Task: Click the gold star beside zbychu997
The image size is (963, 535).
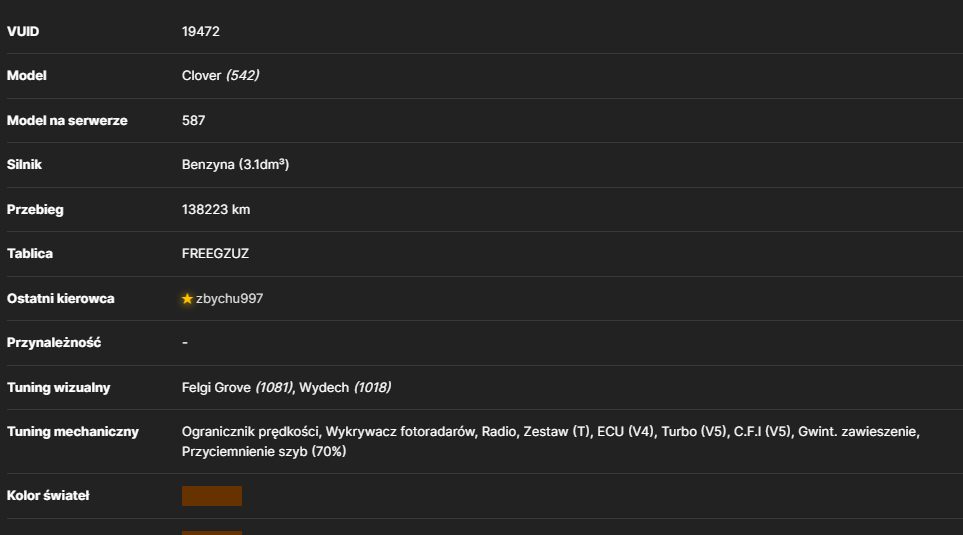Action: [x=187, y=299]
